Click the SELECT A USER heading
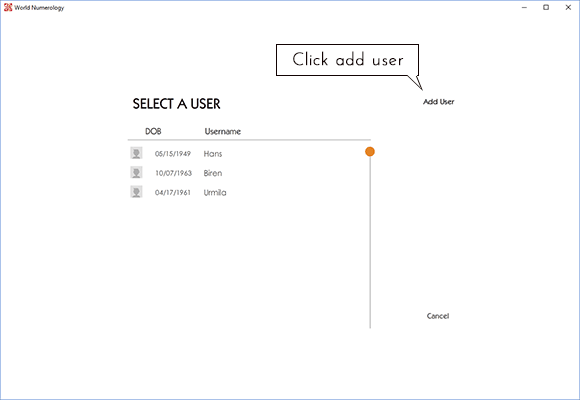This screenshot has width=580, height=400. click(176, 104)
